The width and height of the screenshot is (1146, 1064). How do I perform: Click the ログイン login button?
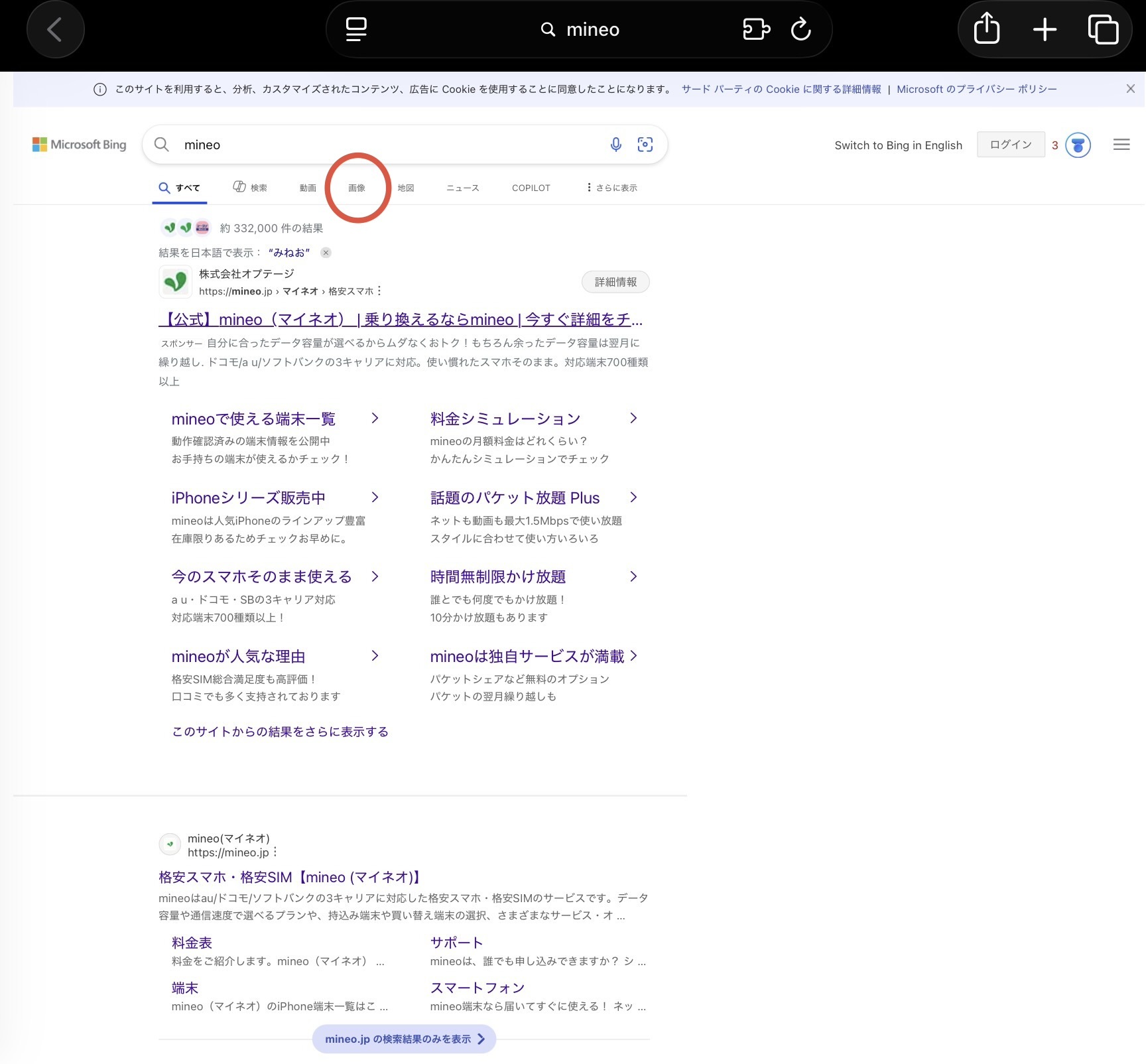(x=1010, y=145)
